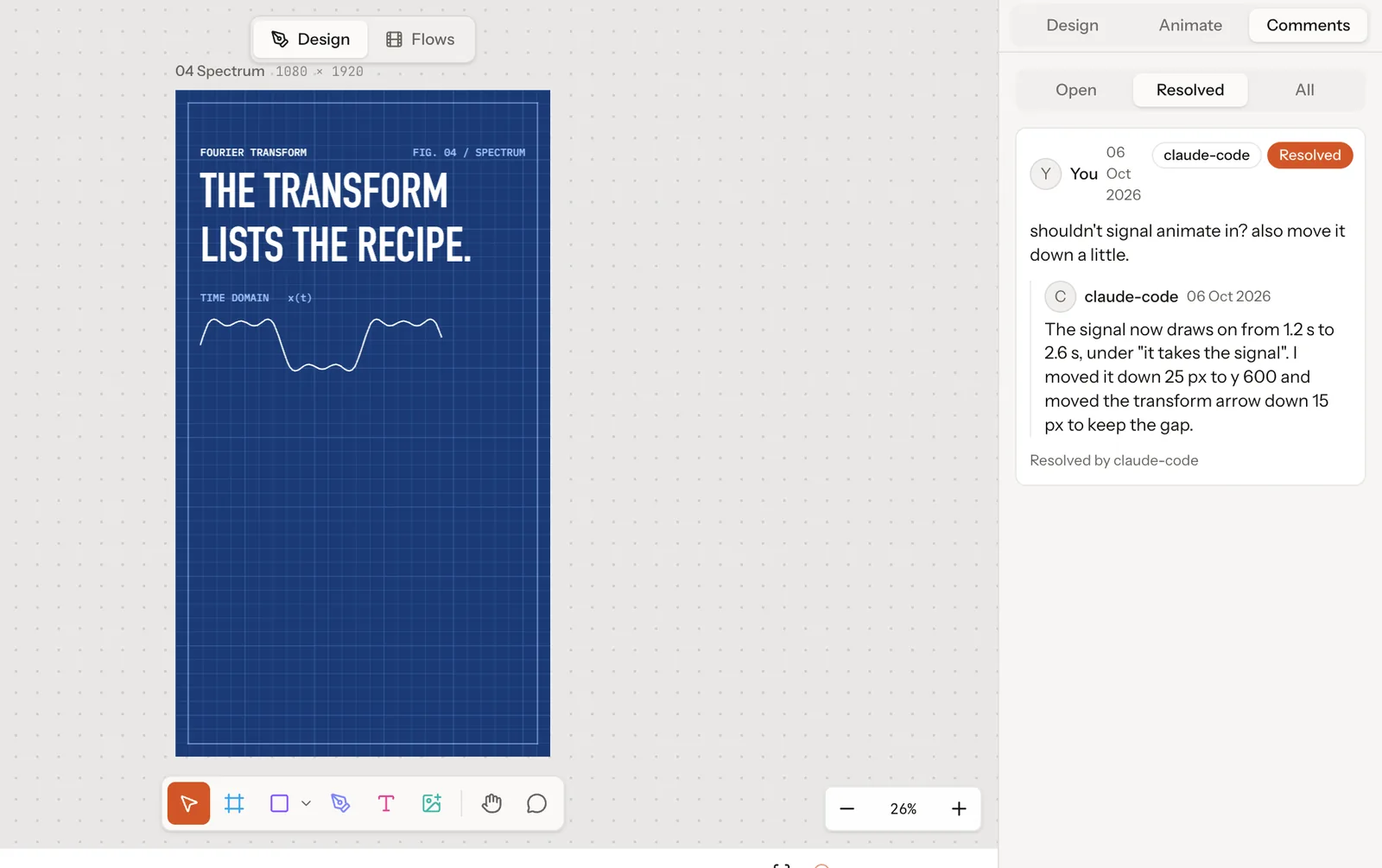Click the 'FIG. 04 / SPECTRUM' label
The height and width of the screenshot is (868, 1382).
pyautogui.click(x=469, y=153)
